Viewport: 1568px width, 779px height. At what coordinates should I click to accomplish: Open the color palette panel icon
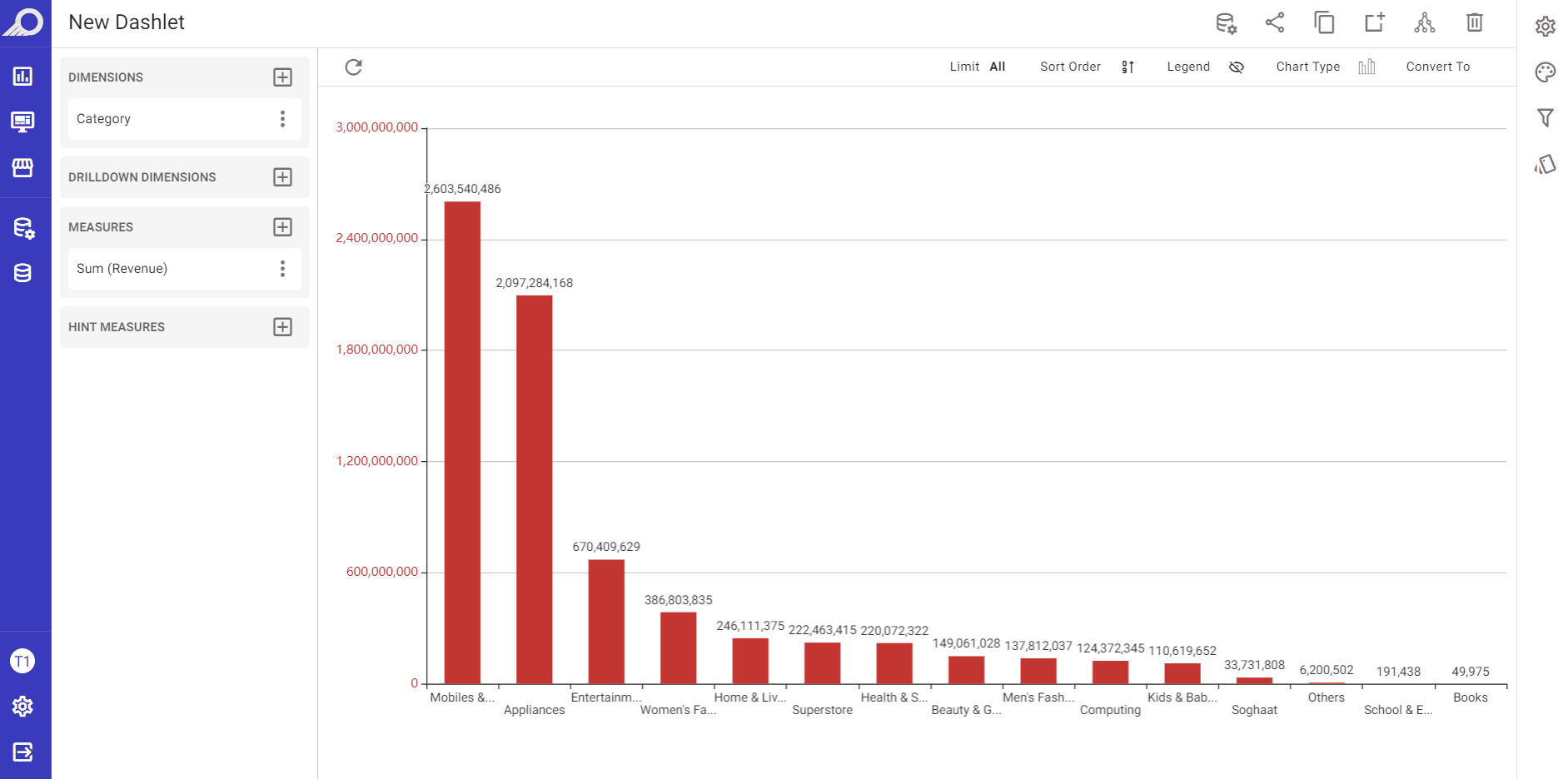pos(1546,72)
